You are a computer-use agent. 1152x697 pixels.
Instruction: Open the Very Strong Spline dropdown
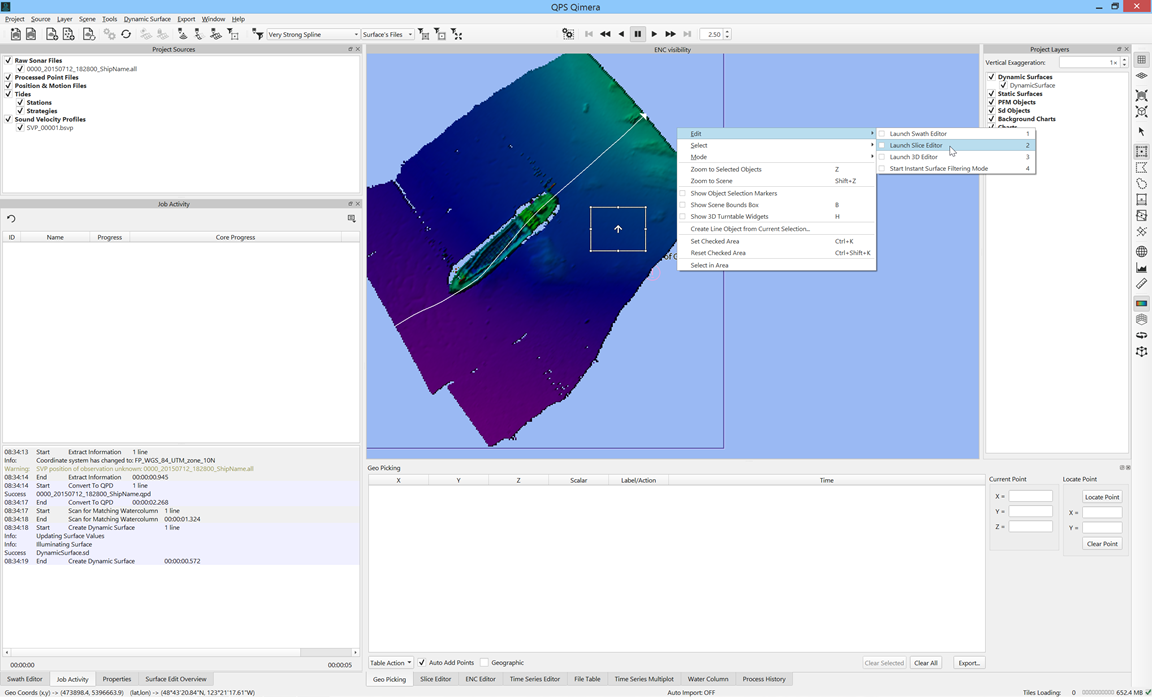(x=313, y=34)
